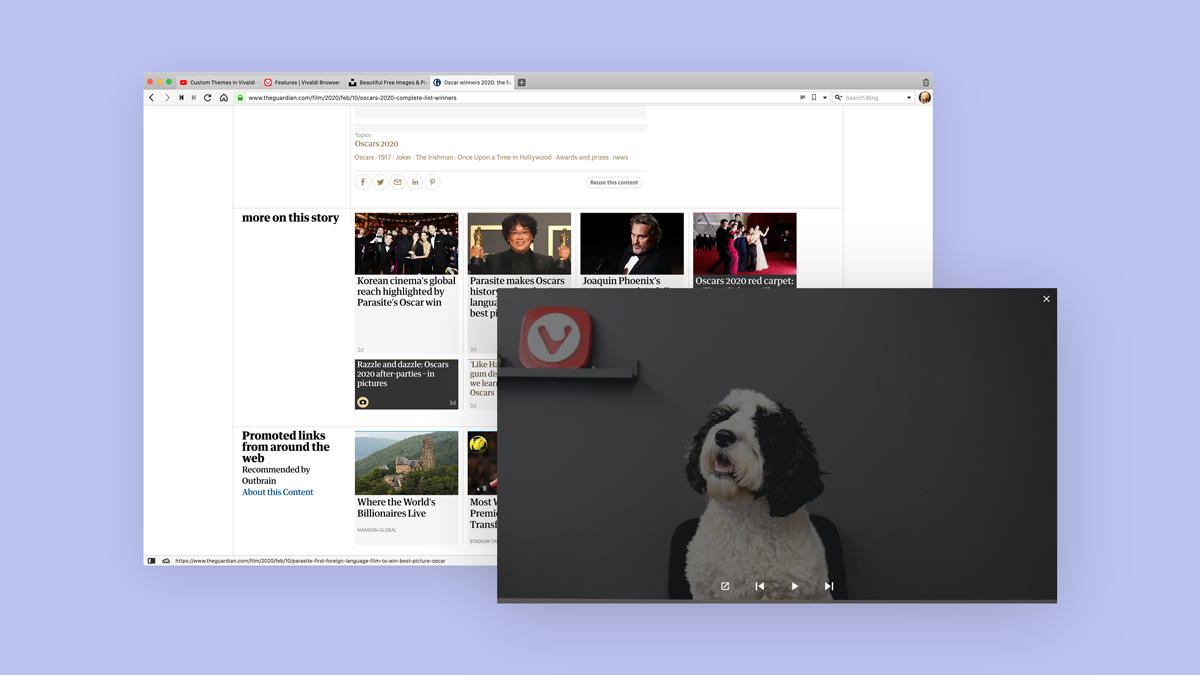Share the article on Twitter

380,182
